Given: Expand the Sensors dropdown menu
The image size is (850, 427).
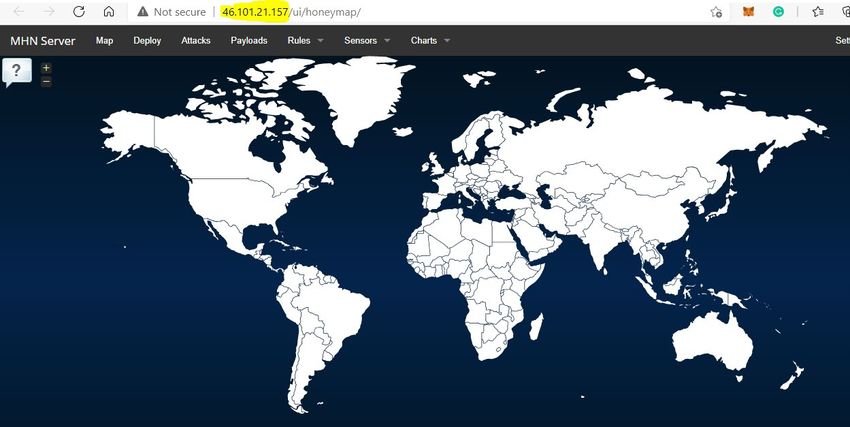Looking at the screenshot, I should (x=367, y=41).
